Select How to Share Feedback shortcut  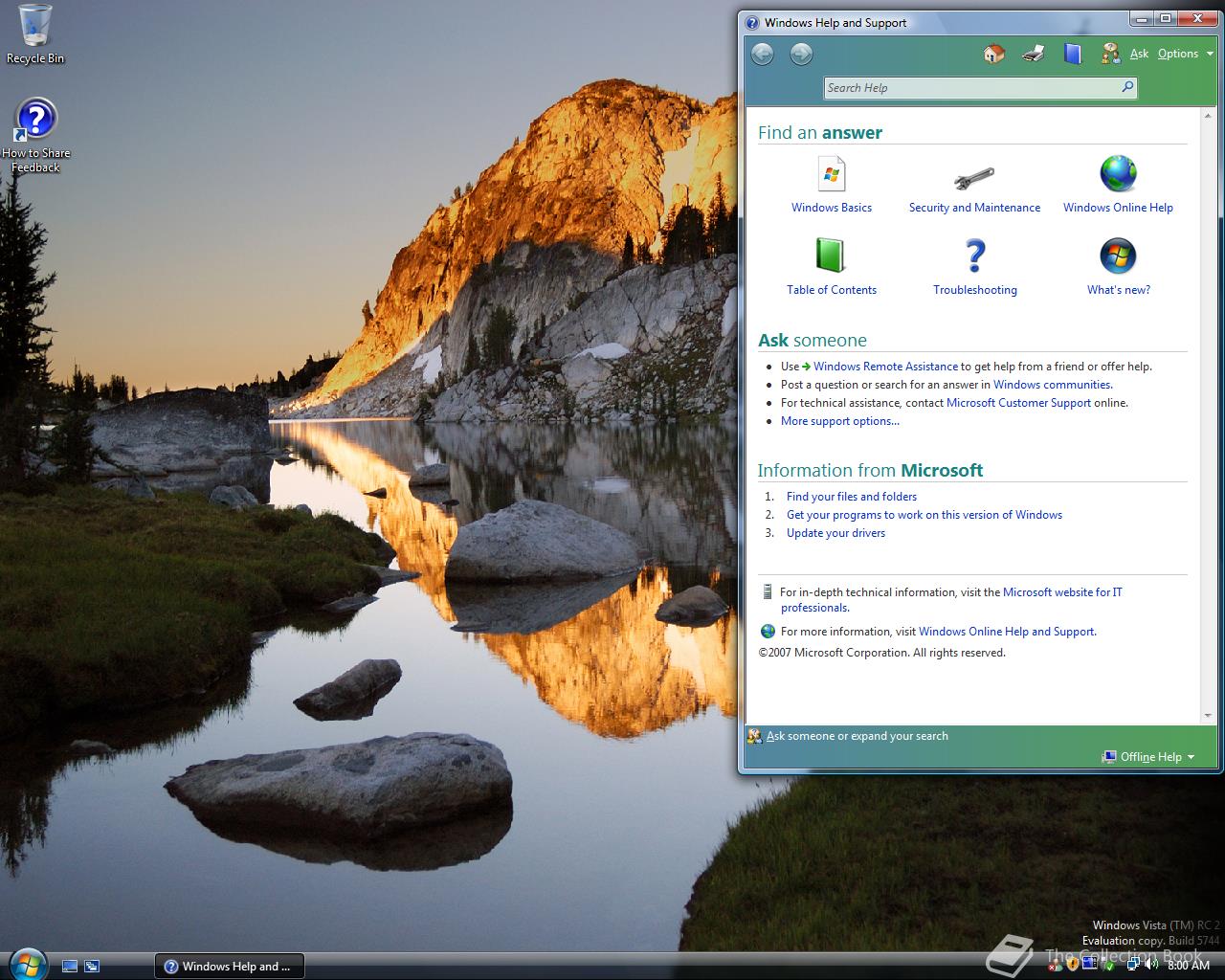pos(35,136)
